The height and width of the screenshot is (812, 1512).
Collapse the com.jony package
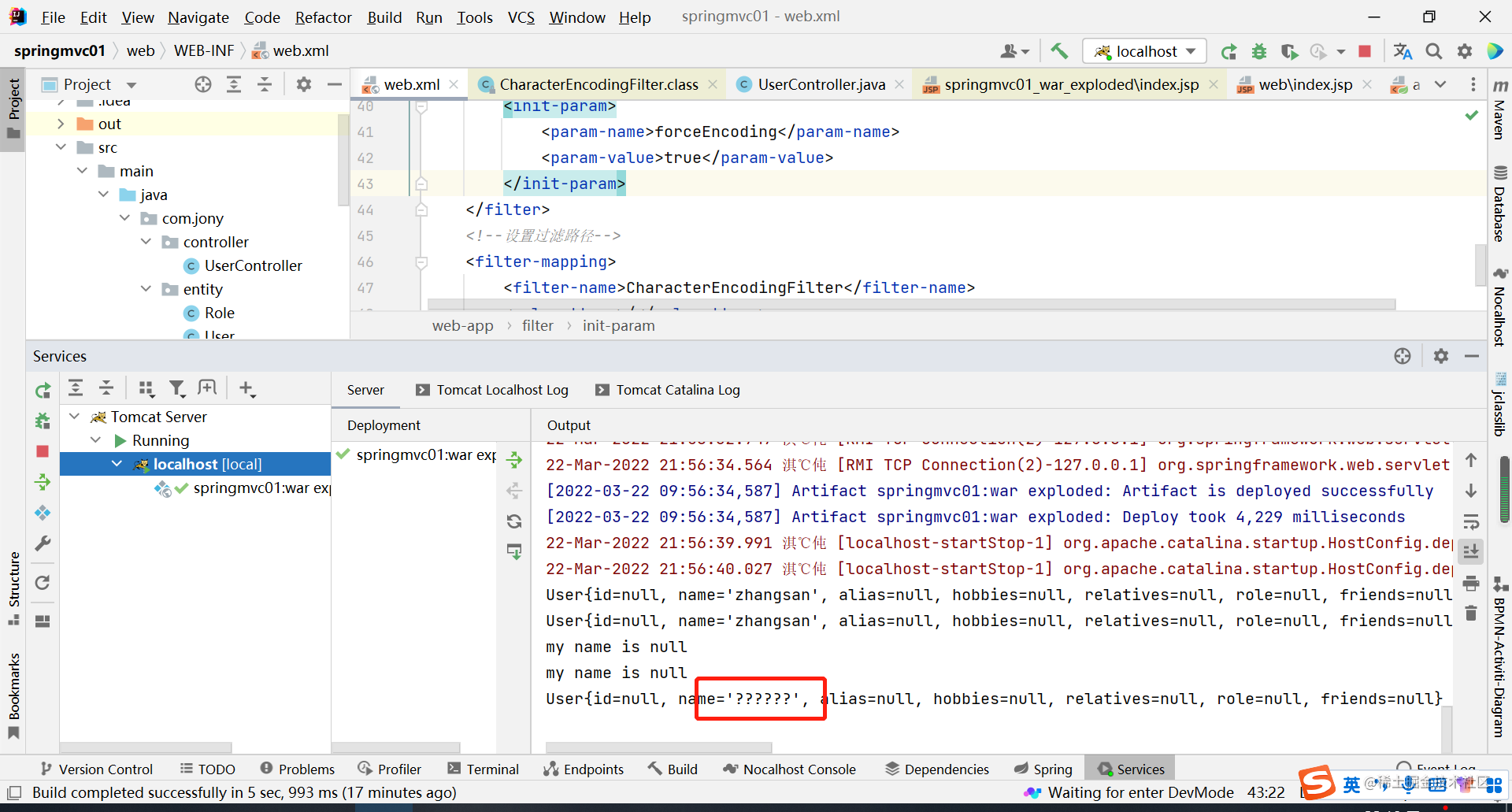coord(124,218)
